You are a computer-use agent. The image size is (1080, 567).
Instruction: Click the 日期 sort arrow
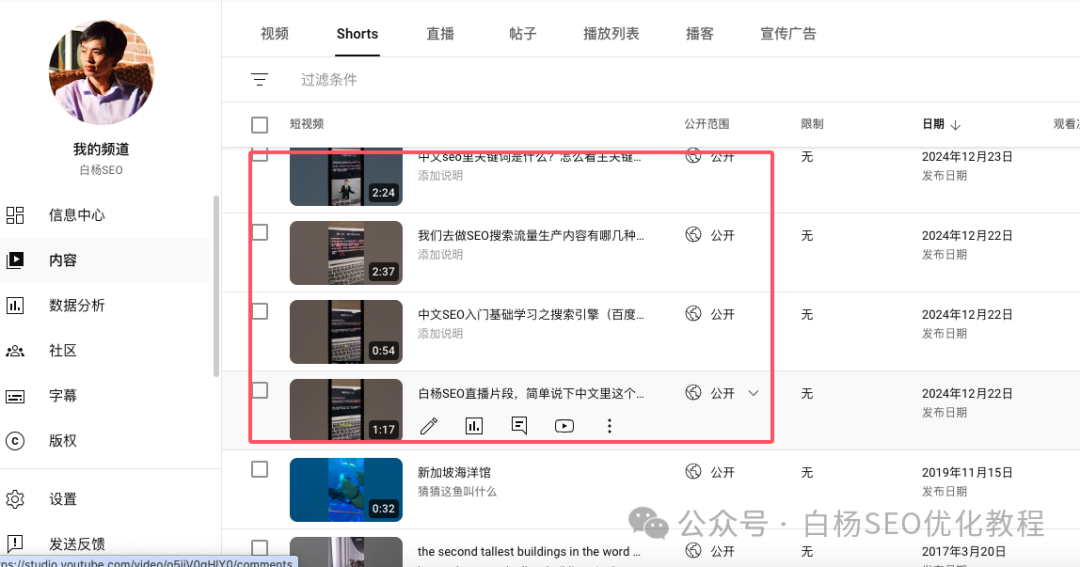coord(955,125)
